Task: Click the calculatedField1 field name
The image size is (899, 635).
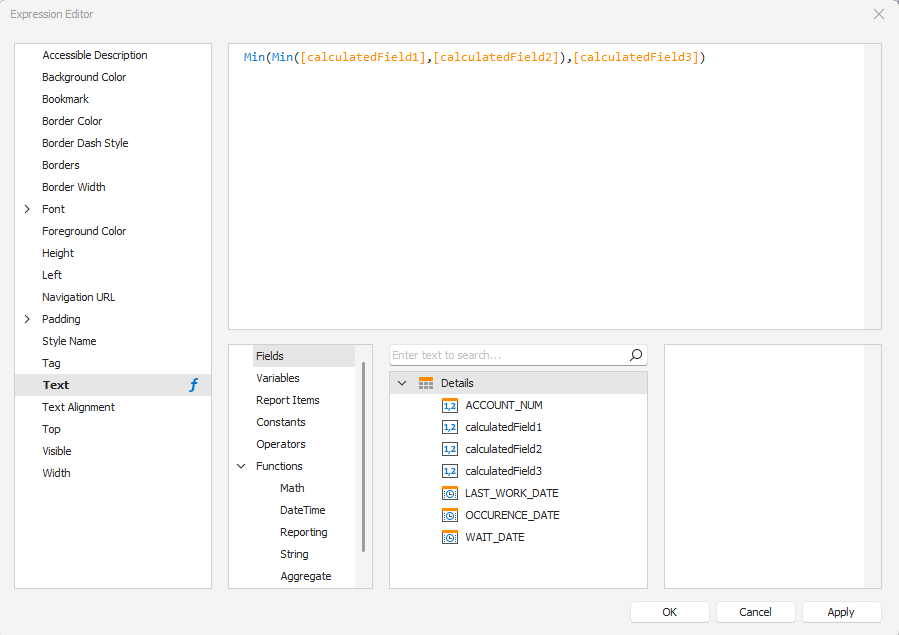Action: point(503,428)
